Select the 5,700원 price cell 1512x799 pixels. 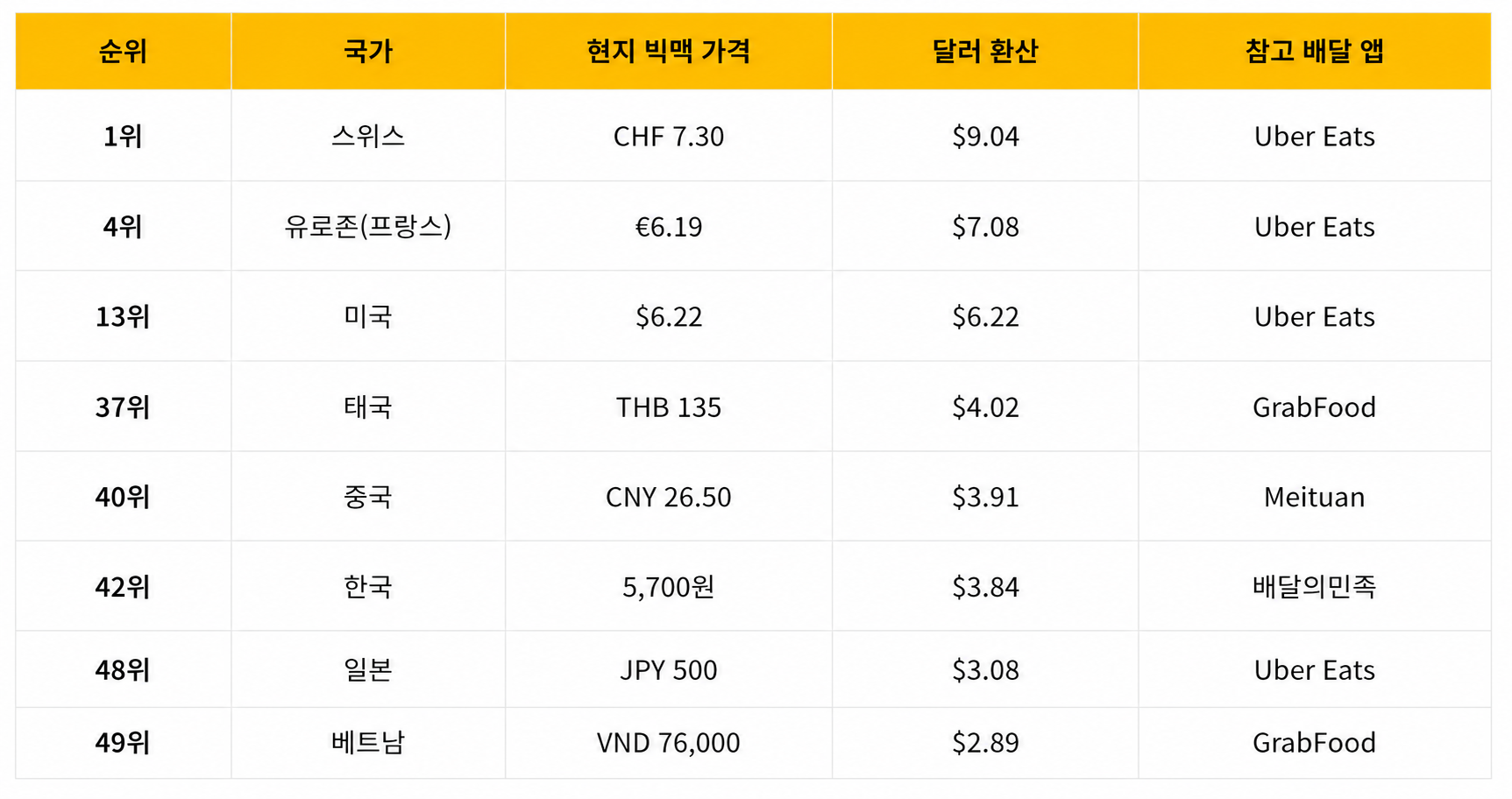[669, 586]
